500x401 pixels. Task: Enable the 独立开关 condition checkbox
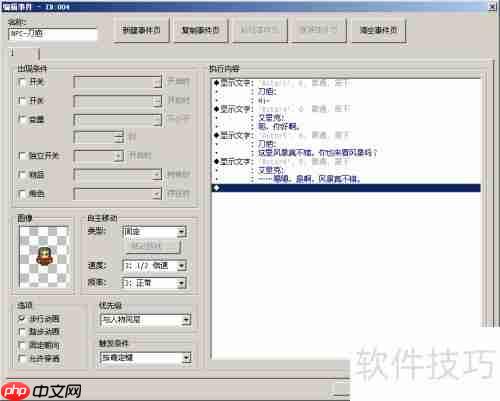(22, 156)
